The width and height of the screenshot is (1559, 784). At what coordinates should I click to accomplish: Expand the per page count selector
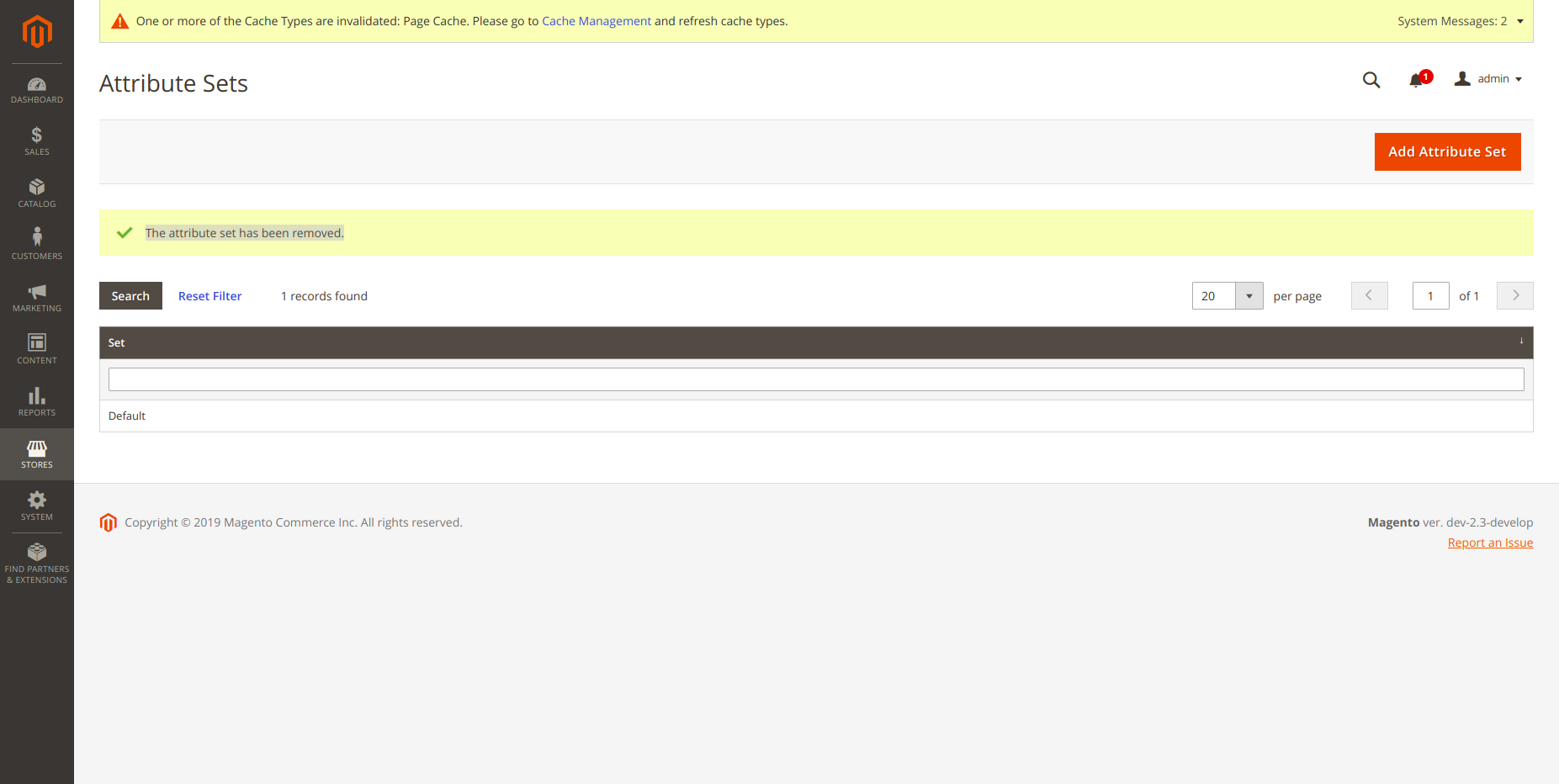[x=1249, y=295]
